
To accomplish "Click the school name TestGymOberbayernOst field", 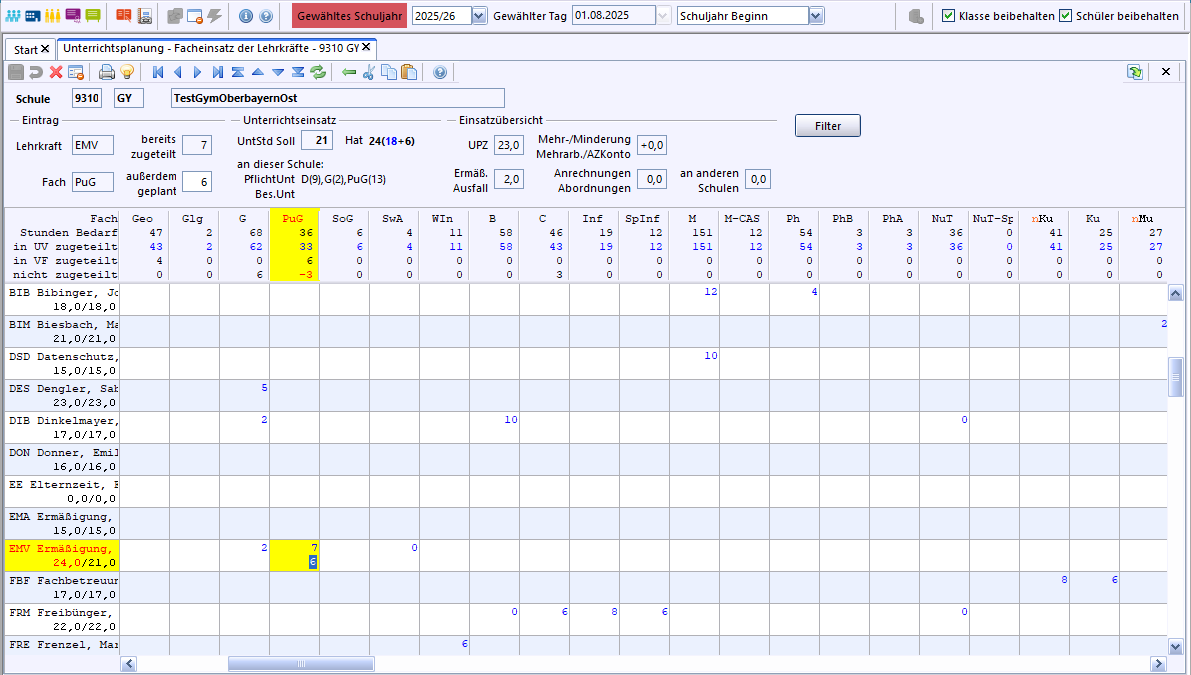I will pos(337,98).
